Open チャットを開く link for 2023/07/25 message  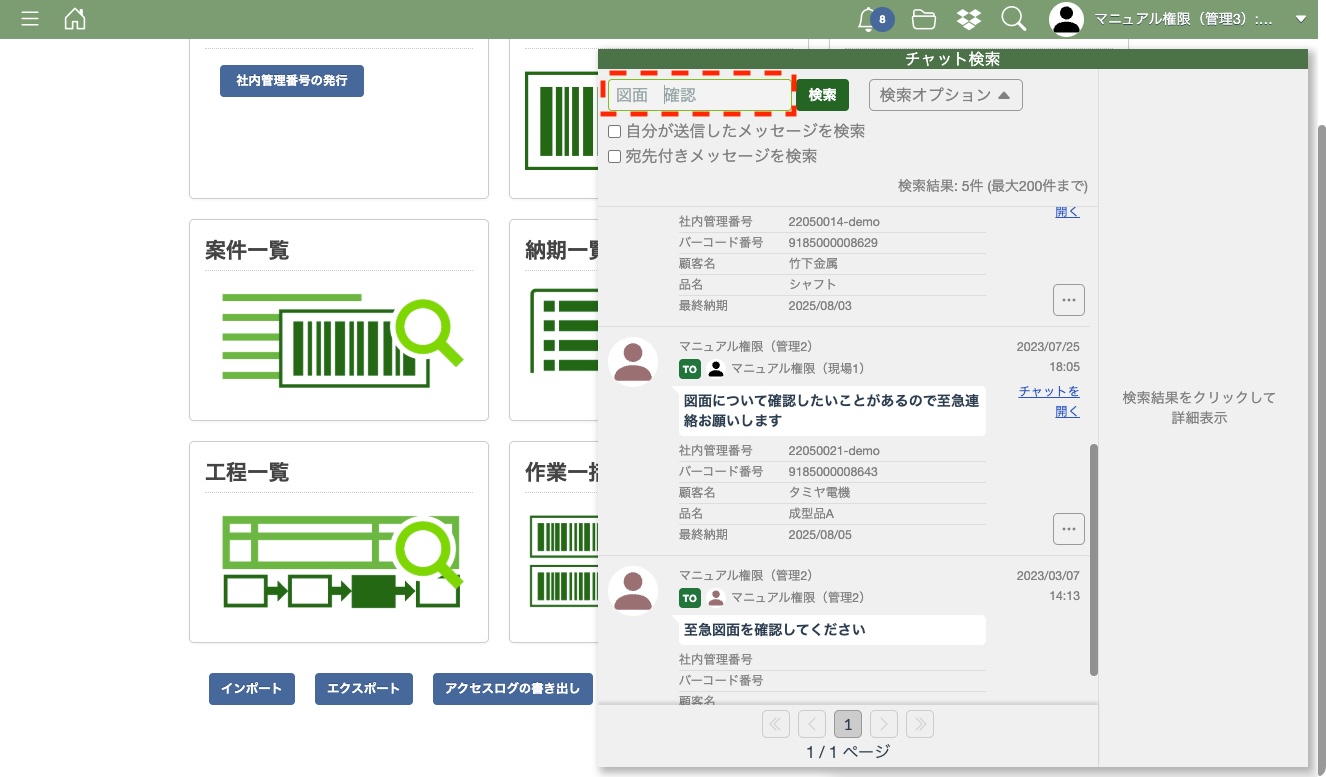(1049, 401)
